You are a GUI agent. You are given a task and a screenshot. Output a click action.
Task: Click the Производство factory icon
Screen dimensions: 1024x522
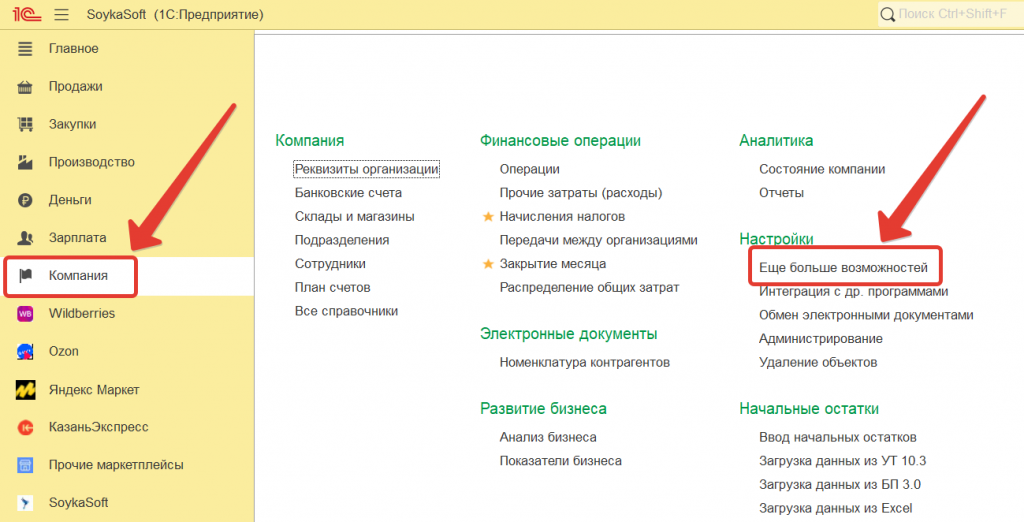[26, 163]
